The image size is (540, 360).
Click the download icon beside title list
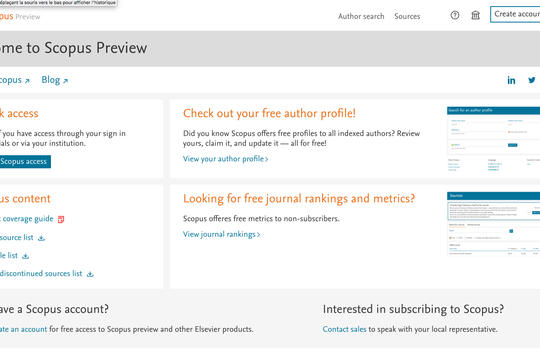pyautogui.click(x=25, y=256)
